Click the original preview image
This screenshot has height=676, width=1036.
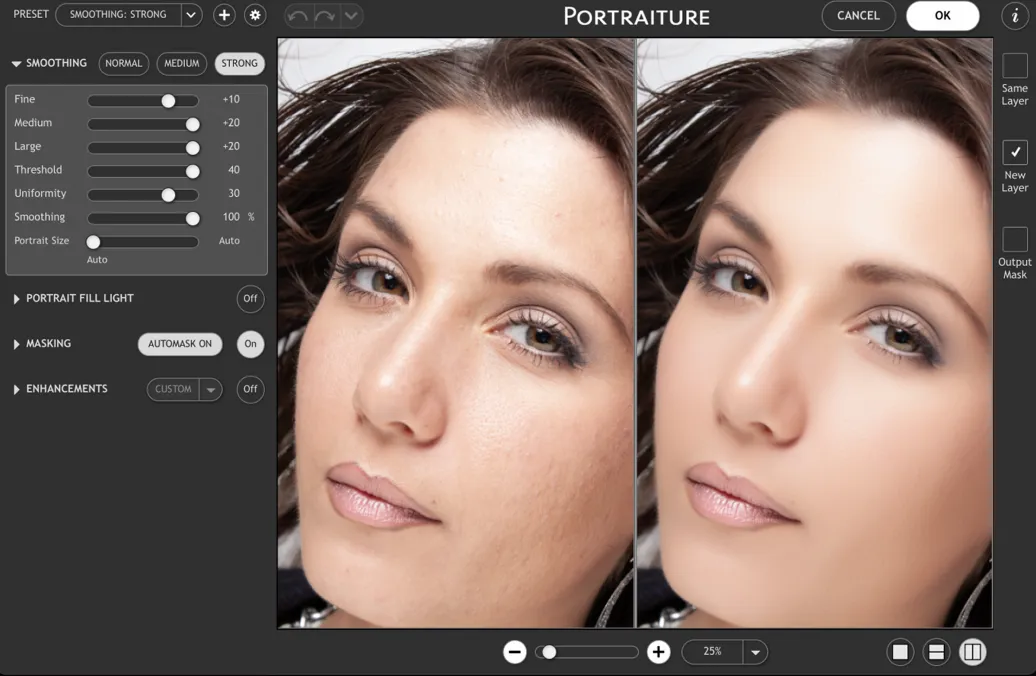click(456, 332)
